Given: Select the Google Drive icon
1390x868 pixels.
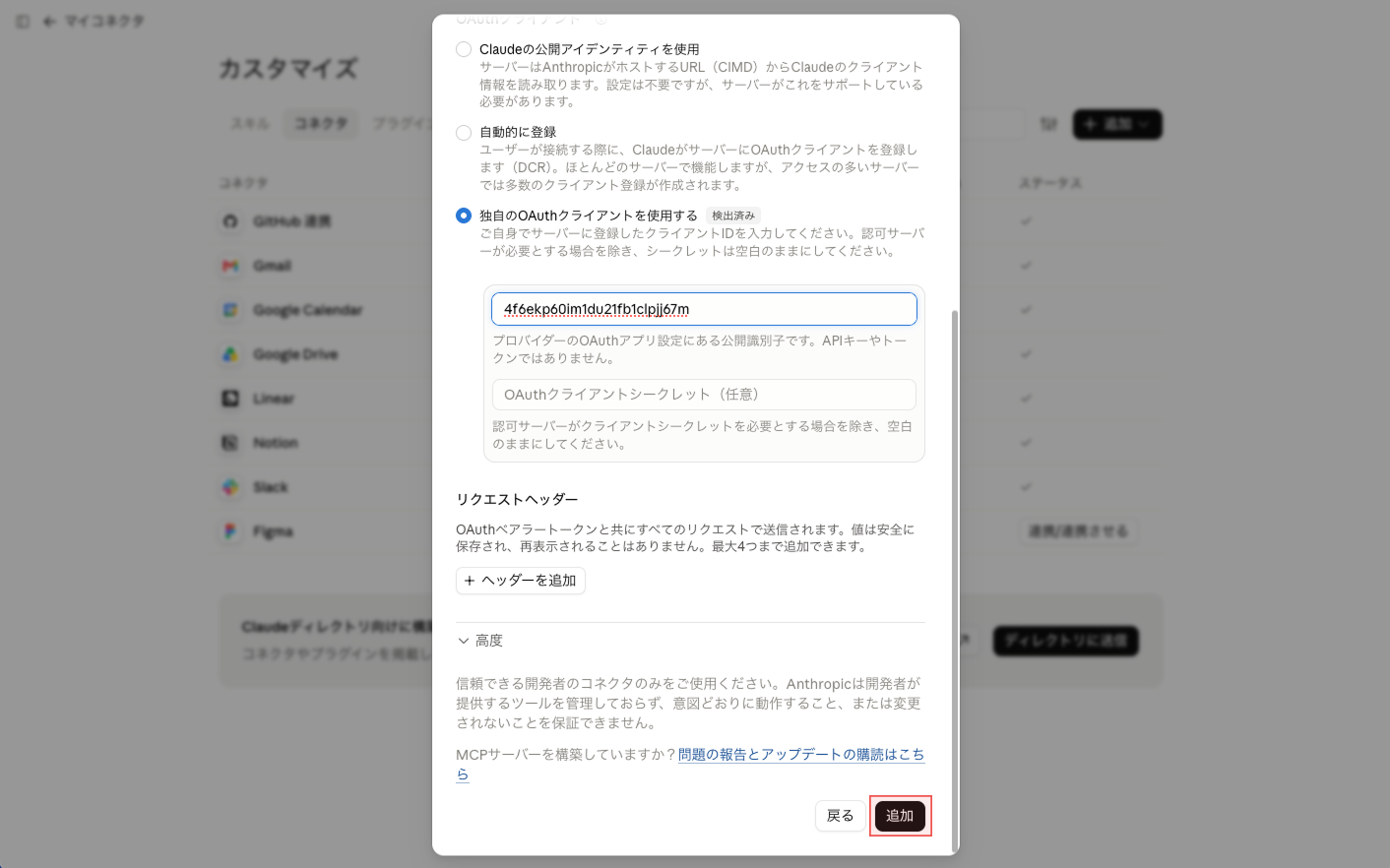Looking at the screenshot, I should [230, 354].
